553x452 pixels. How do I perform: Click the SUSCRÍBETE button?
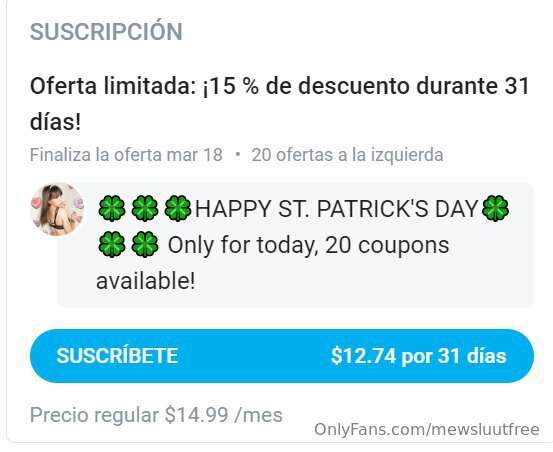coord(282,356)
